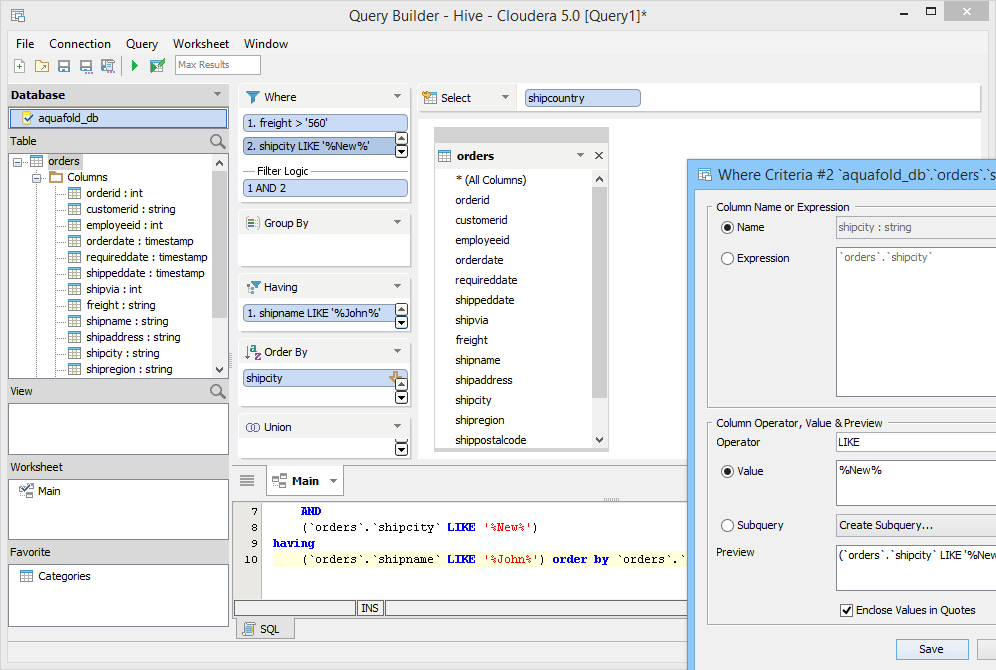The width and height of the screenshot is (996, 670).
Task: Open the Having panel dropdown arrow
Action: [398, 286]
